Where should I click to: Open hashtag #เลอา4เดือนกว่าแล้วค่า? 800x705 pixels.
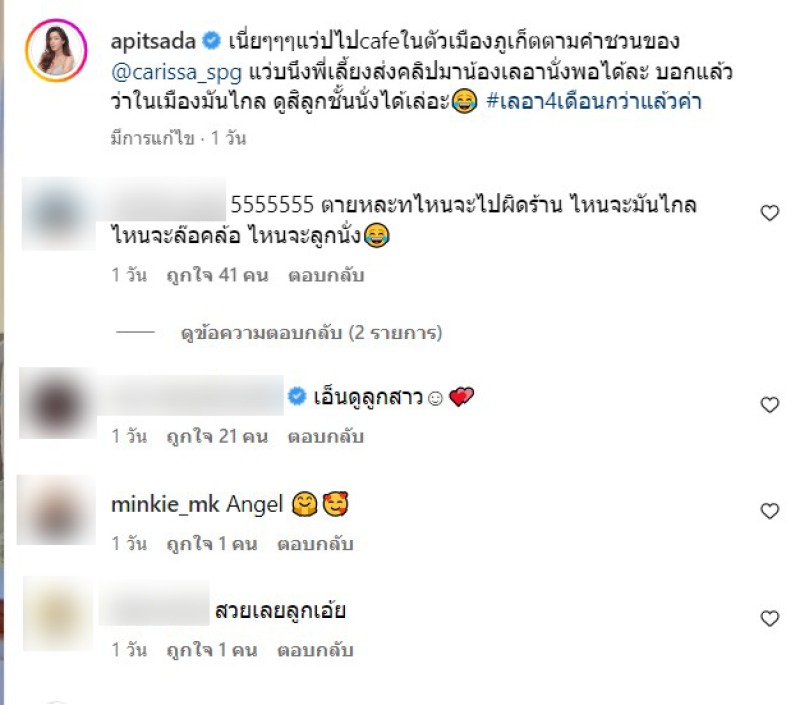(594, 102)
